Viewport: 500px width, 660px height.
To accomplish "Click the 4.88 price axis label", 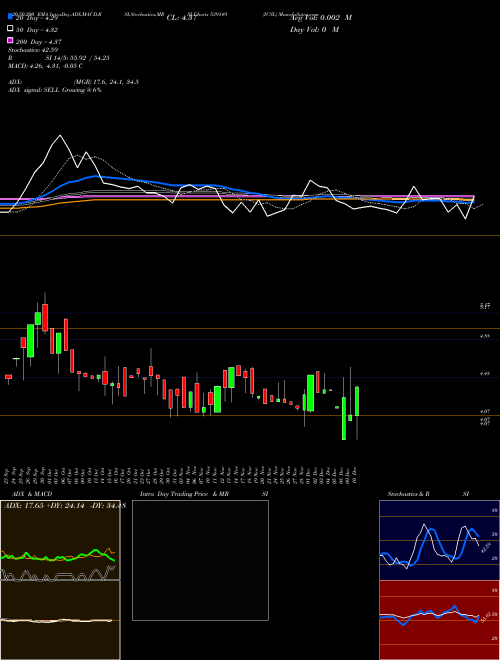I will 485,336.
